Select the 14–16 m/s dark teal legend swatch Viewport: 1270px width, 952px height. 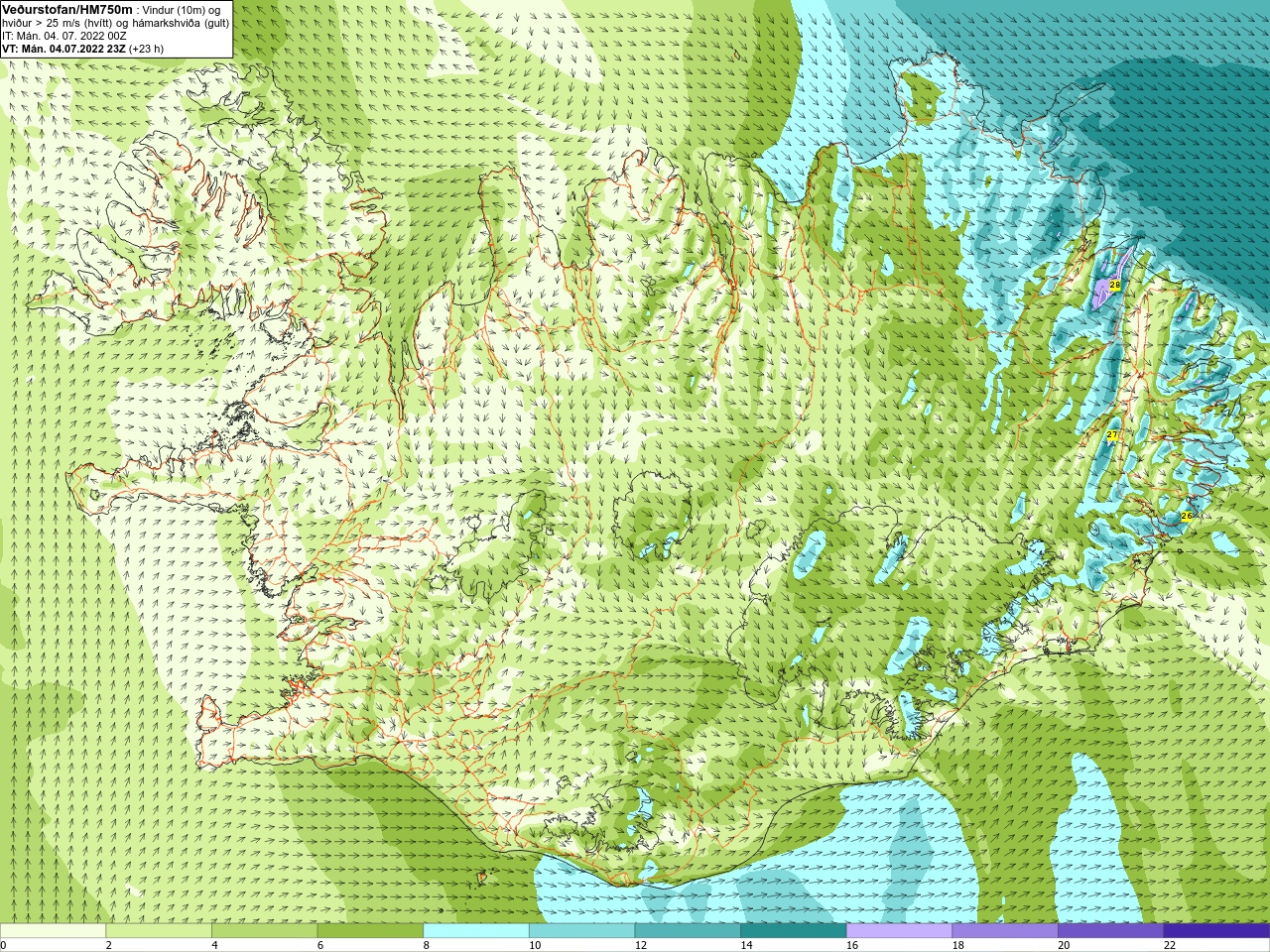point(794,931)
